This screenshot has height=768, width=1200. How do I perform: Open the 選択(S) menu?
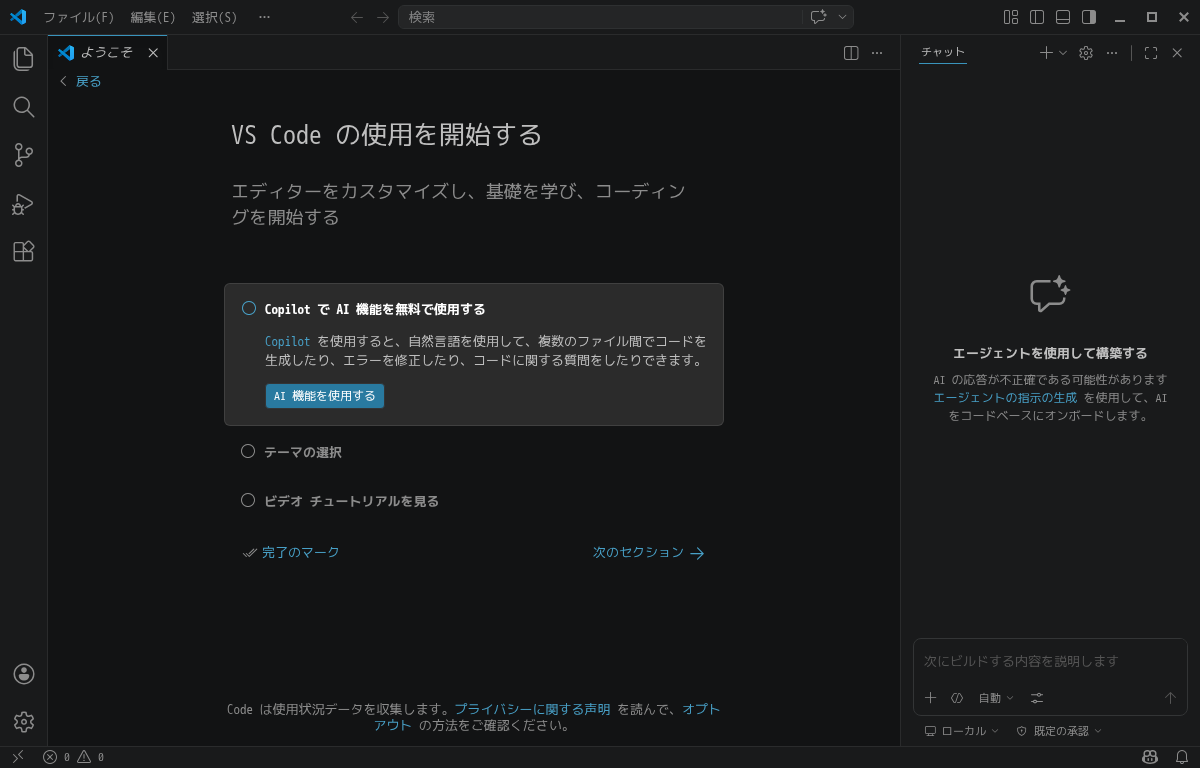214,17
